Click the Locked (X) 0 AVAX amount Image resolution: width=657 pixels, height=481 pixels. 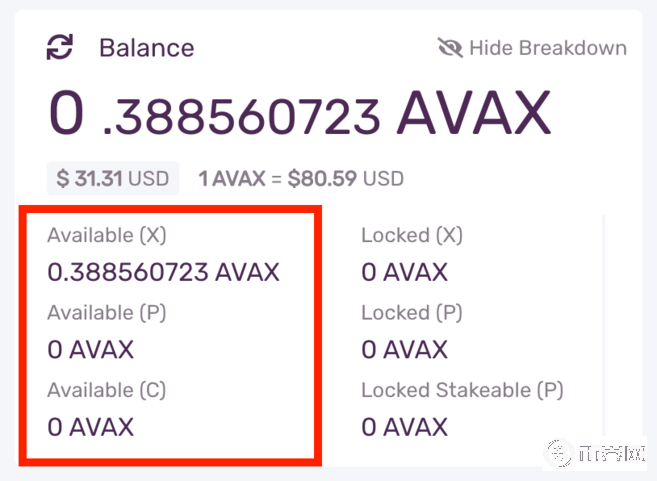(404, 272)
